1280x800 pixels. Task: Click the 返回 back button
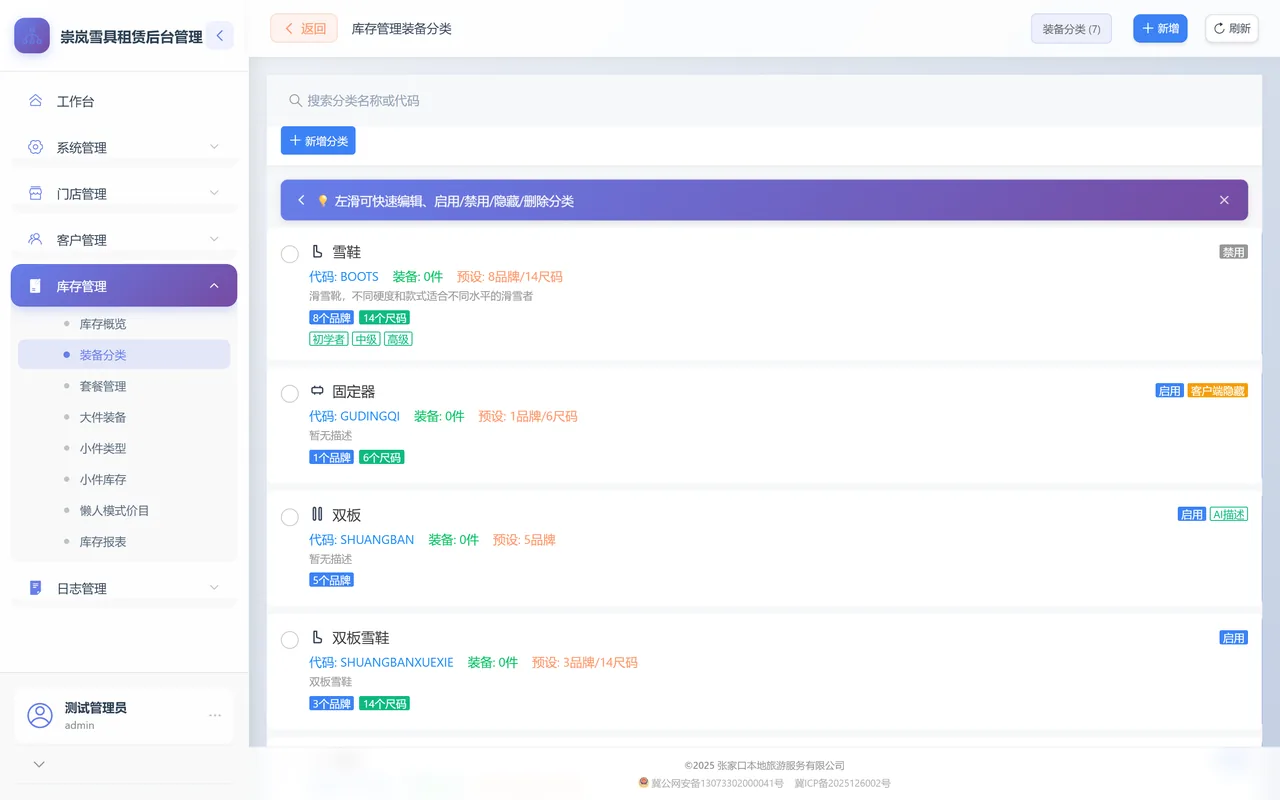[304, 28]
